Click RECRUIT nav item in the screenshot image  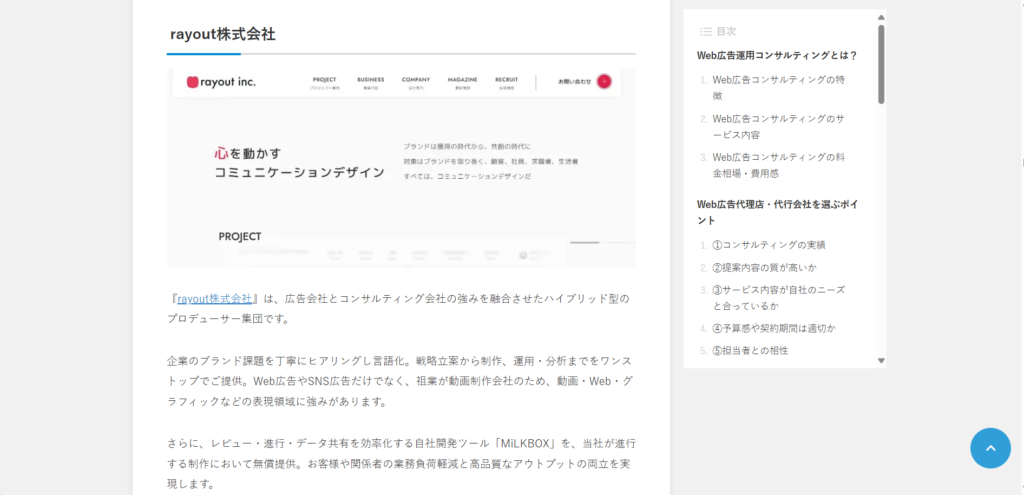click(x=506, y=83)
